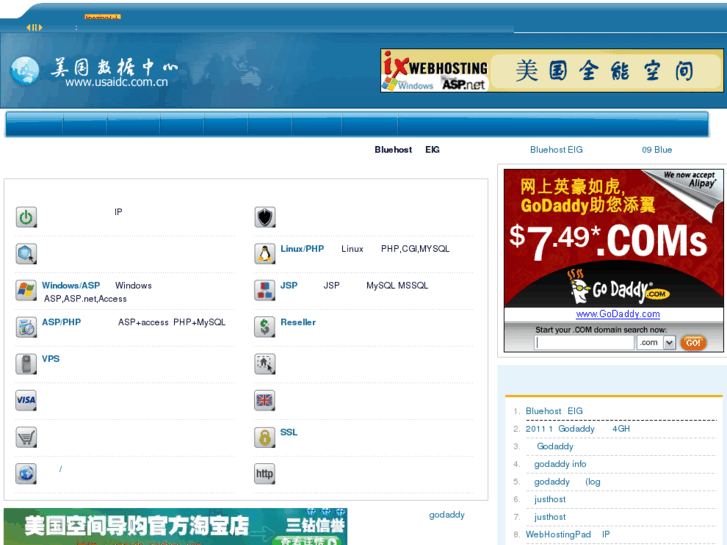727x545 pixels.
Task: Click the shopping cart icon
Action: (26, 437)
